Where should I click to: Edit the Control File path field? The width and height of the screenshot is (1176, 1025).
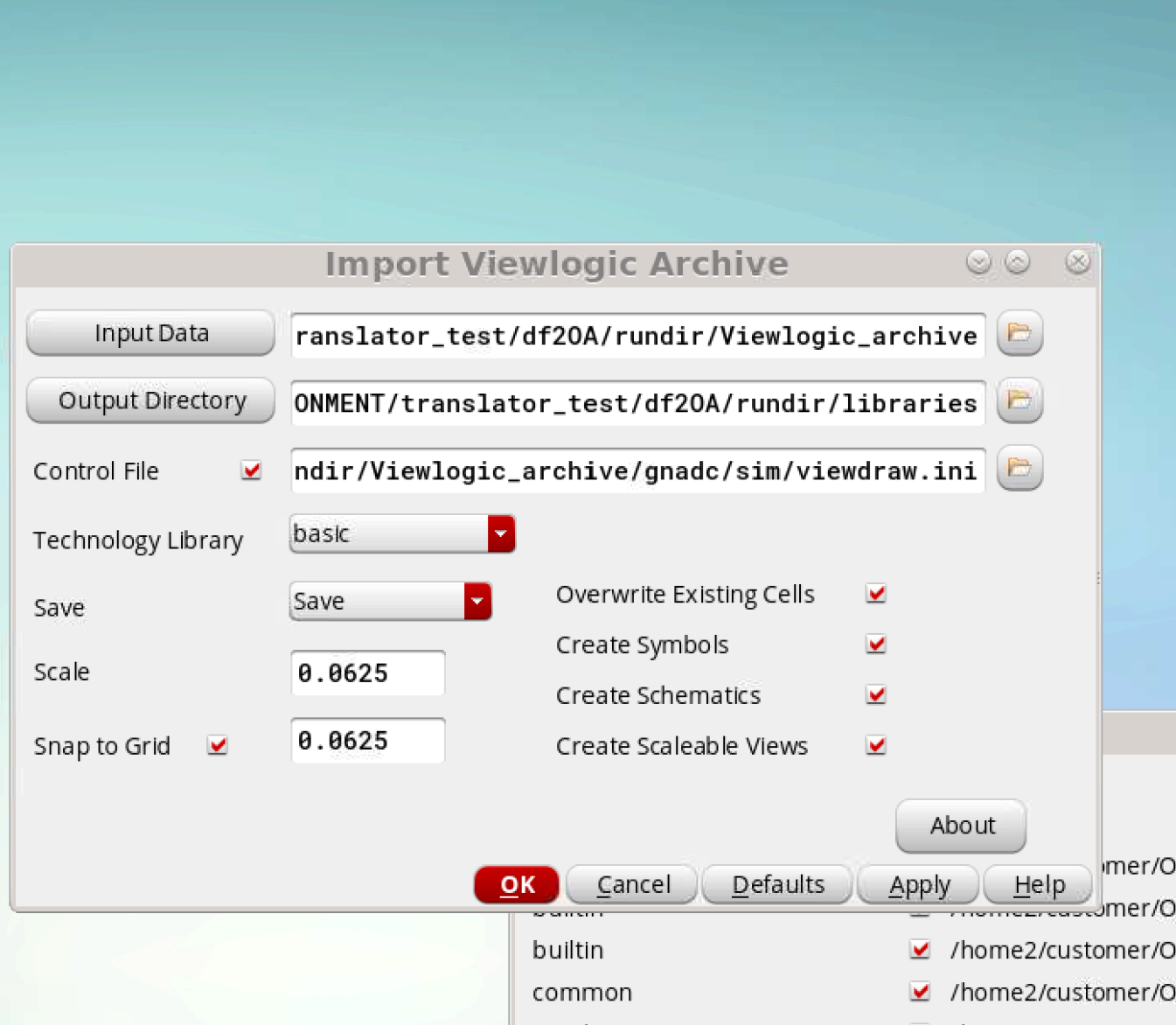(x=637, y=471)
